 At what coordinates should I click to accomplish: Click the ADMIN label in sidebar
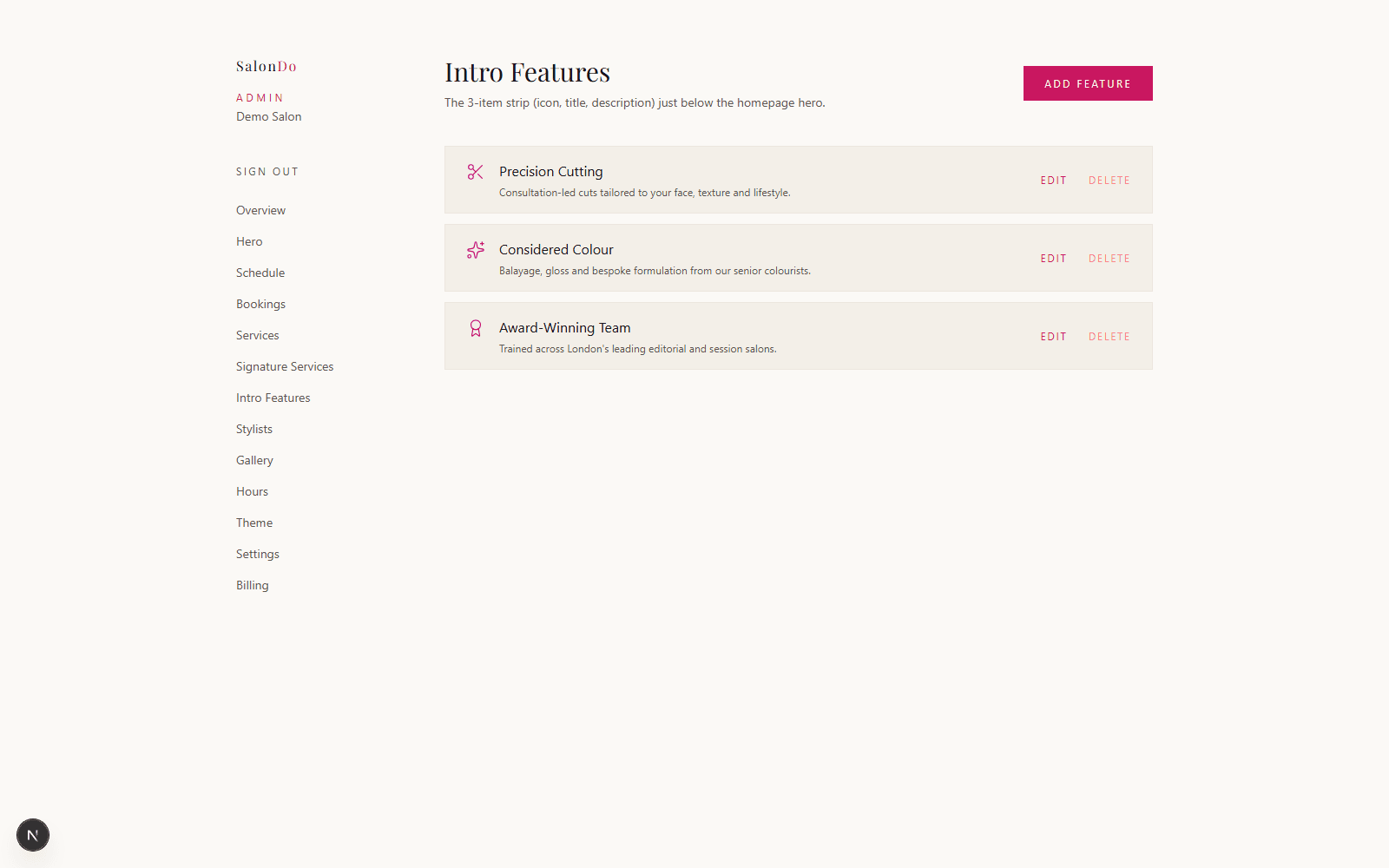tap(260, 98)
